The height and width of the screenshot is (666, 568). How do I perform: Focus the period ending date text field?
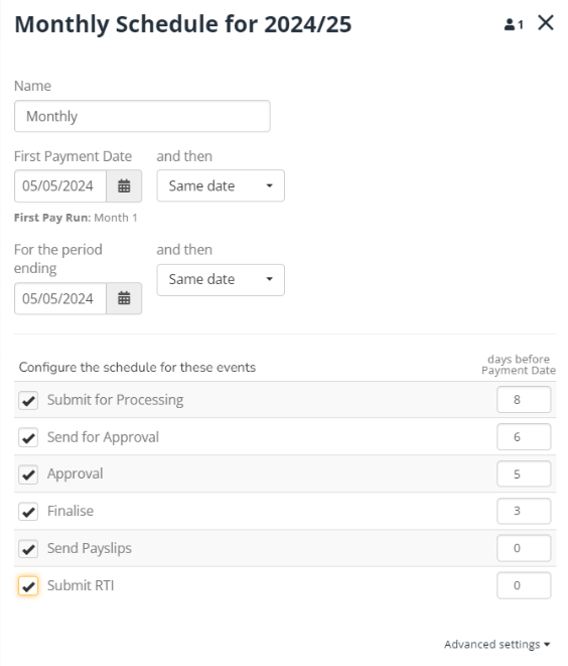pos(60,298)
